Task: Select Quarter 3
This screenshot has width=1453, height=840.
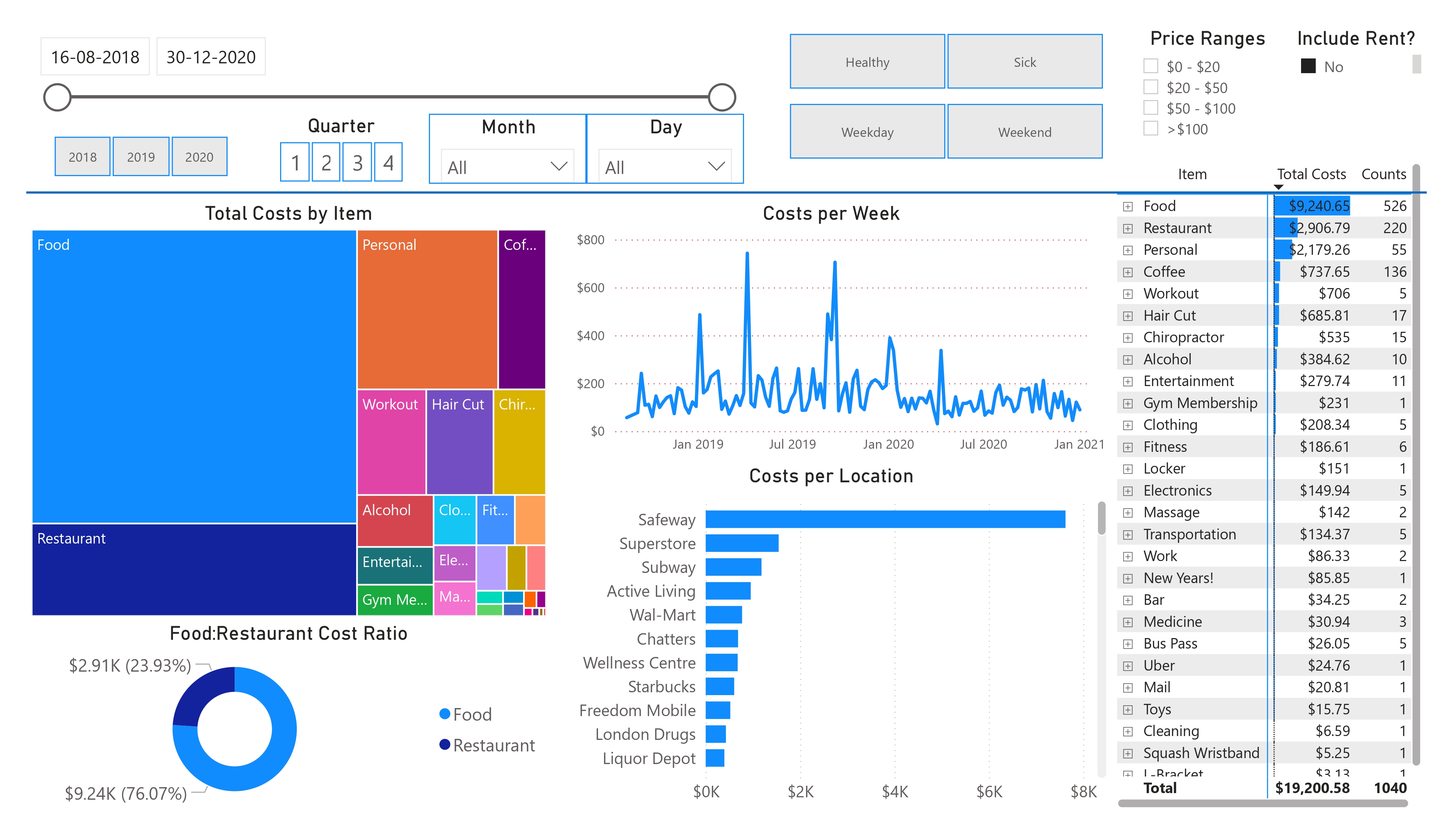Action: (x=357, y=163)
